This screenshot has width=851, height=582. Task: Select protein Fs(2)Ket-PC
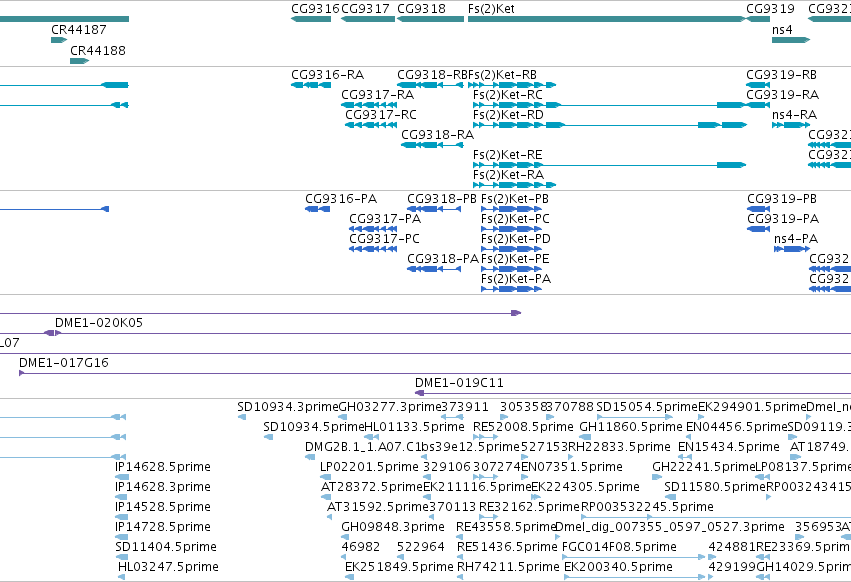pyautogui.click(x=511, y=229)
